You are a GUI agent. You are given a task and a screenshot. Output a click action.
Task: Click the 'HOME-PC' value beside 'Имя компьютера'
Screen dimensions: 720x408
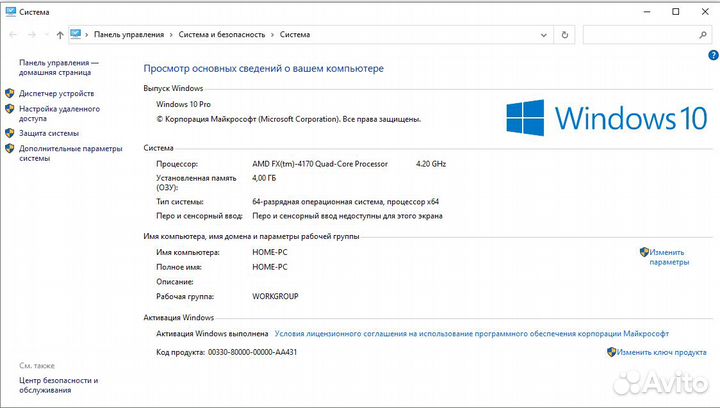tap(270, 252)
